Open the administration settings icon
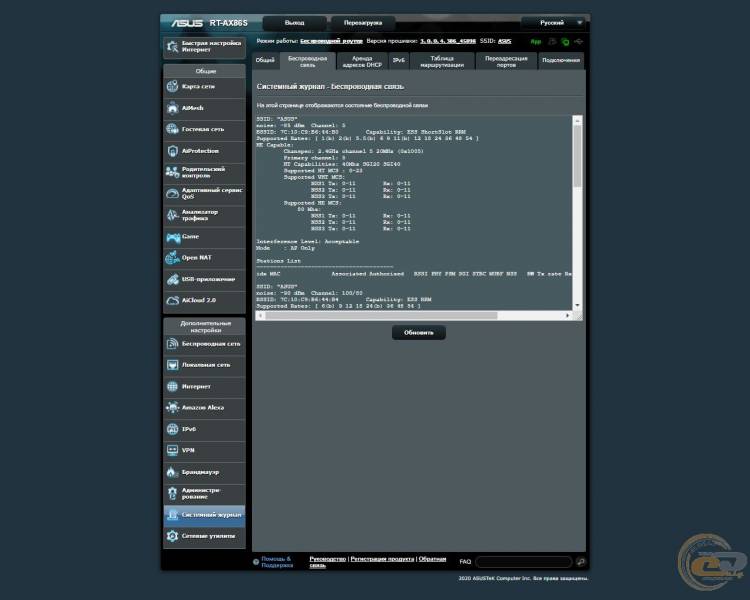 [x=172, y=493]
